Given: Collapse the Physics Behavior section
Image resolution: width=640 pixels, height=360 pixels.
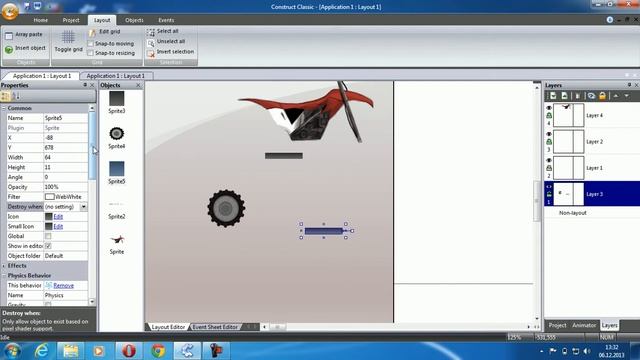Looking at the screenshot, I should pyautogui.click(x=4, y=276).
